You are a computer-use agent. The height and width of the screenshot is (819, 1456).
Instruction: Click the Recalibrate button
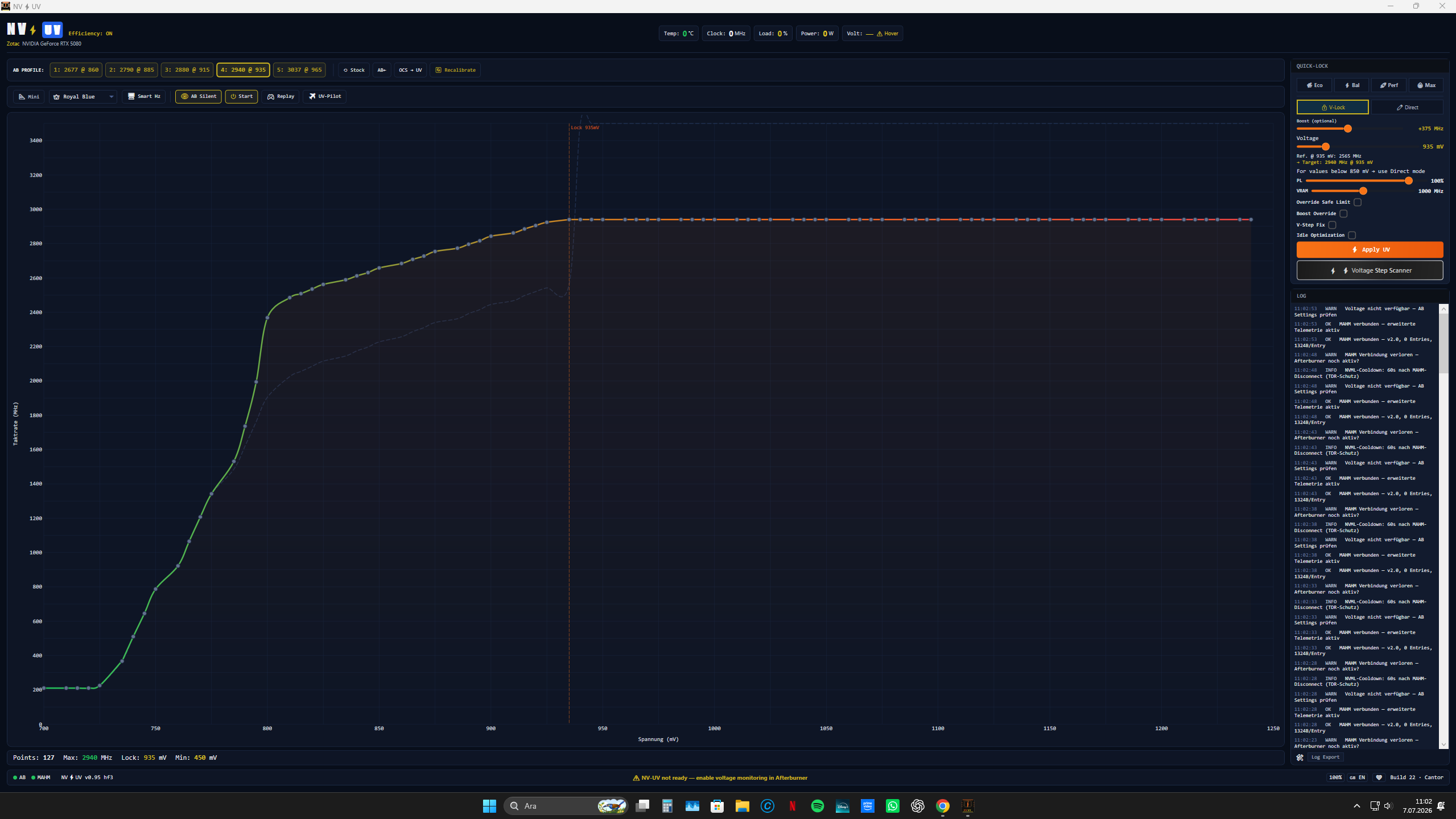pyautogui.click(x=455, y=70)
